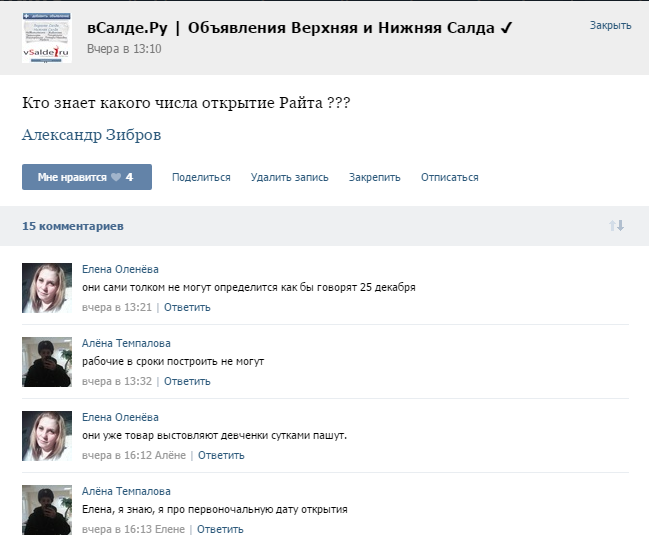This screenshot has width=649, height=543.
Task: Click Закрыть to close the post
Action: click(x=609, y=25)
